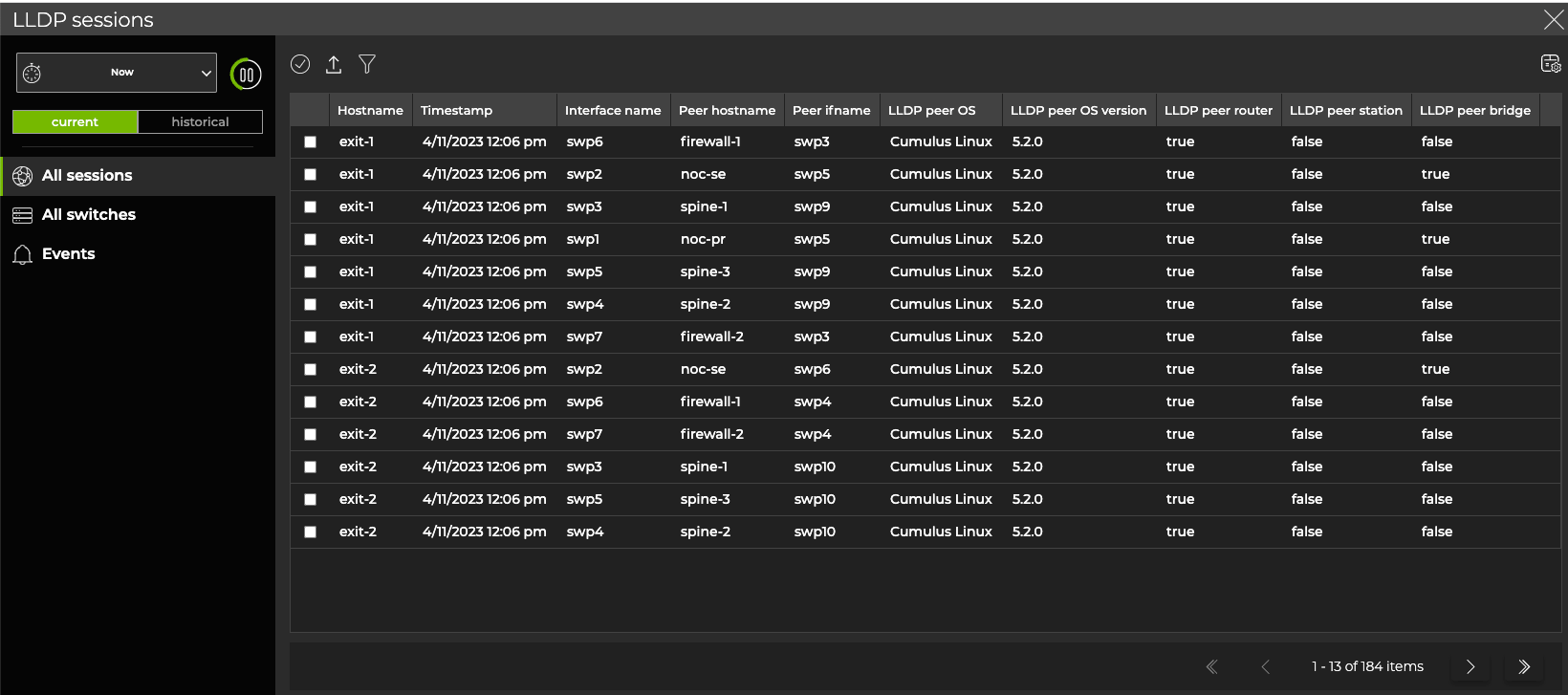The width and height of the screenshot is (1568, 695).
Task: Close the LLDP sessions window
Action: point(1554,19)
